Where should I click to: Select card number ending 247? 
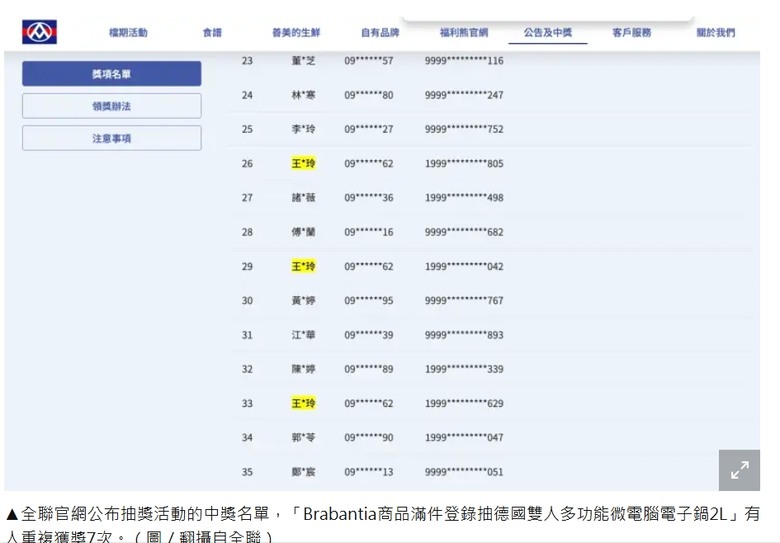(x=464, y=95)
